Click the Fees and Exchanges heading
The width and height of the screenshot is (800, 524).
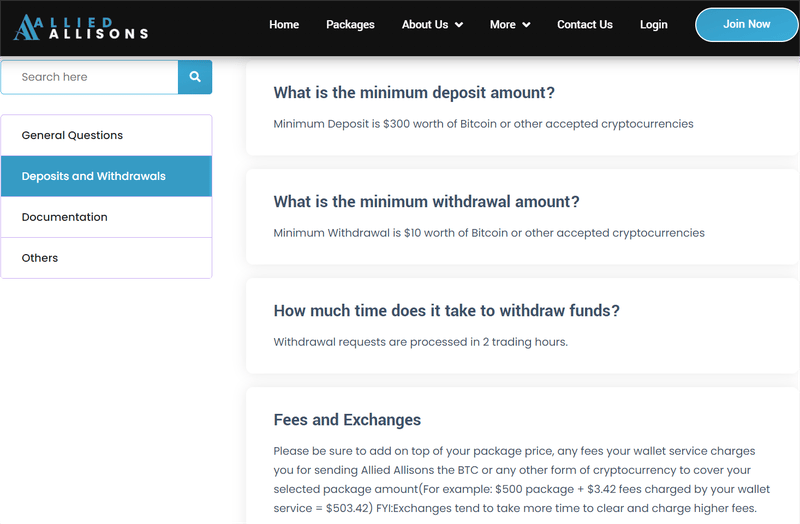pos(347,420)
